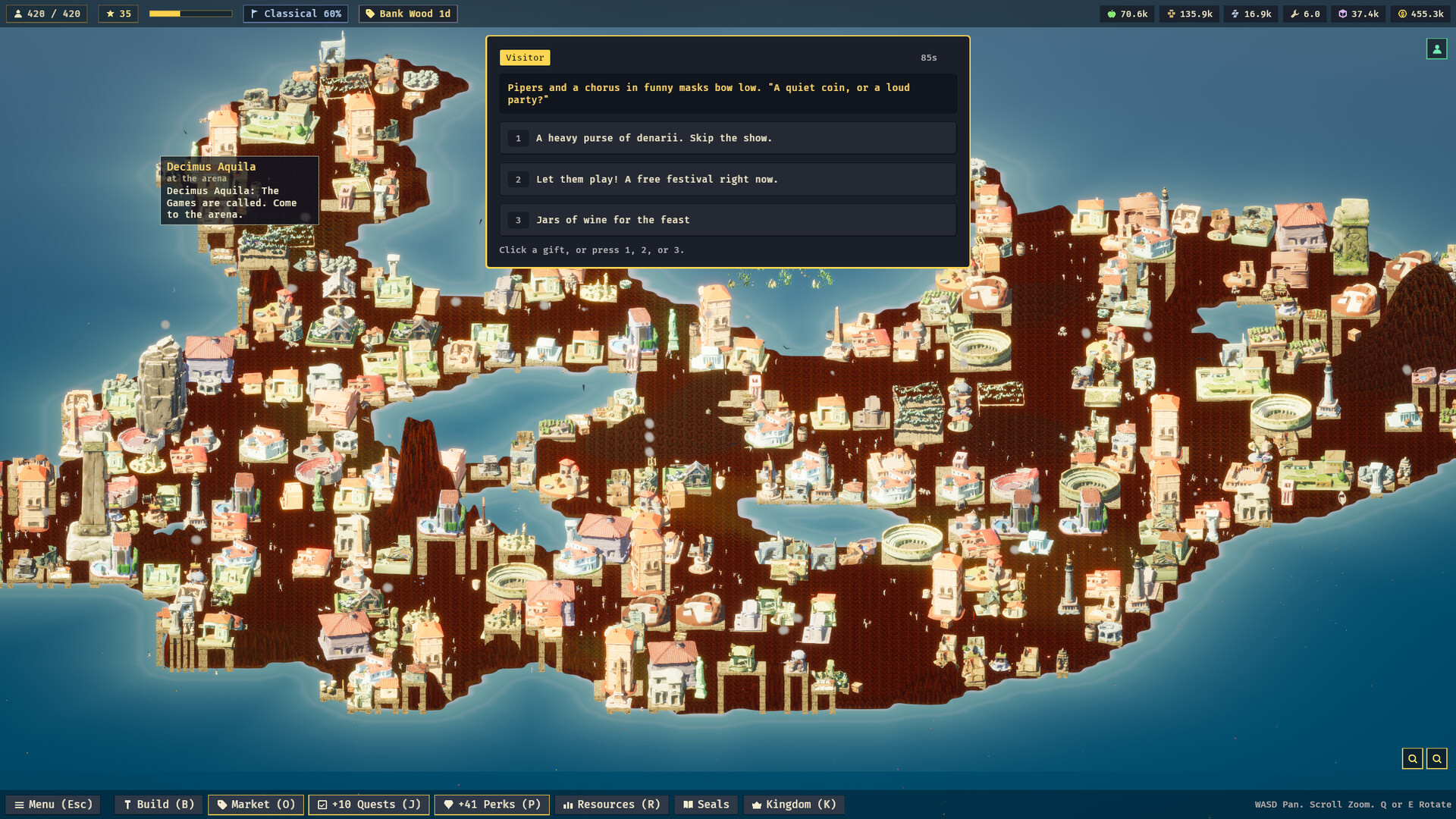Click the bar chart icon on Resources button
Image resolution: width=1456 pixels, height=819 pixels.
tap(568, 805)
